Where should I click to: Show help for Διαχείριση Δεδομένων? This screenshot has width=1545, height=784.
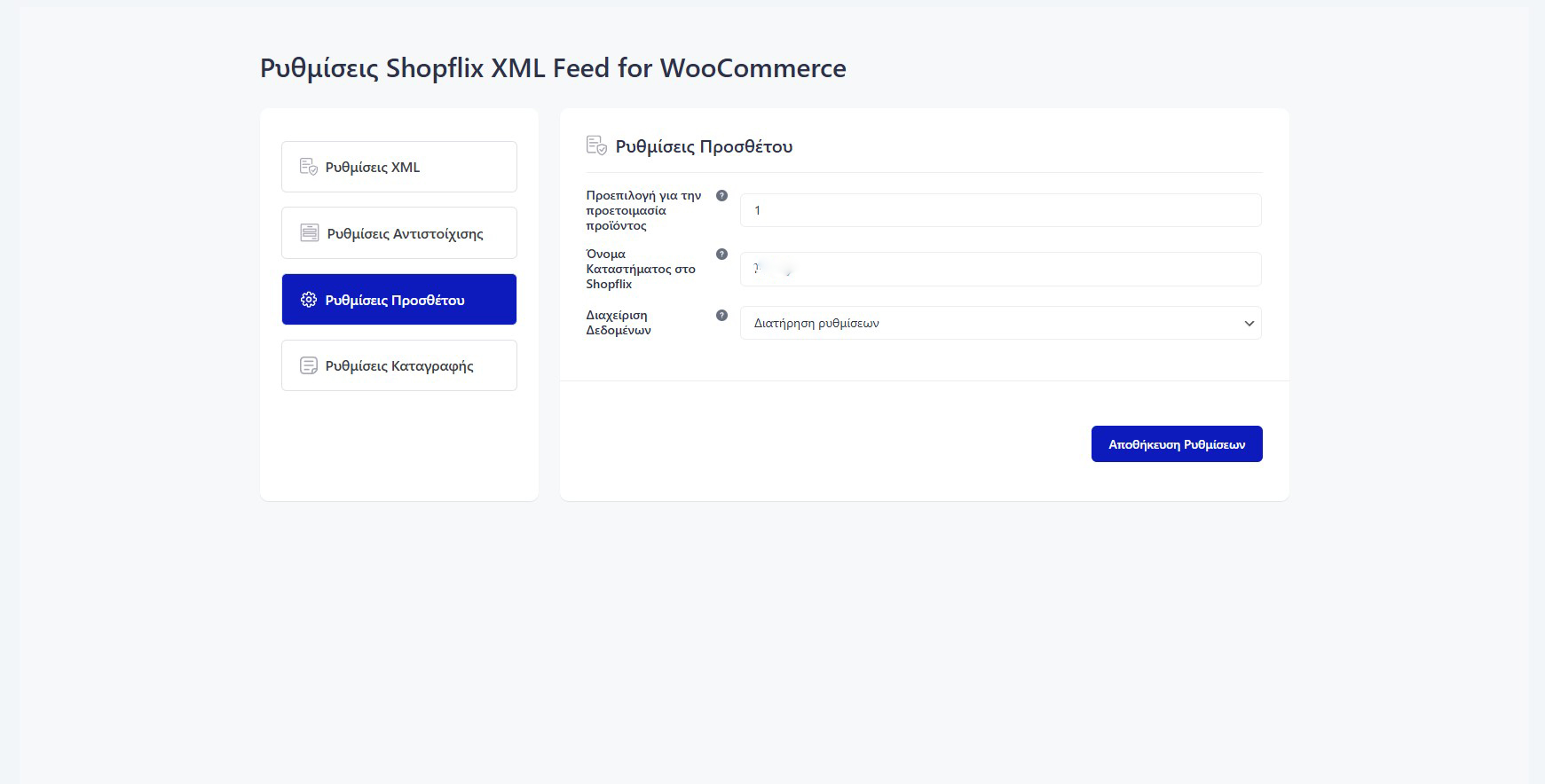pyautogui.click(x=721, y=316)
